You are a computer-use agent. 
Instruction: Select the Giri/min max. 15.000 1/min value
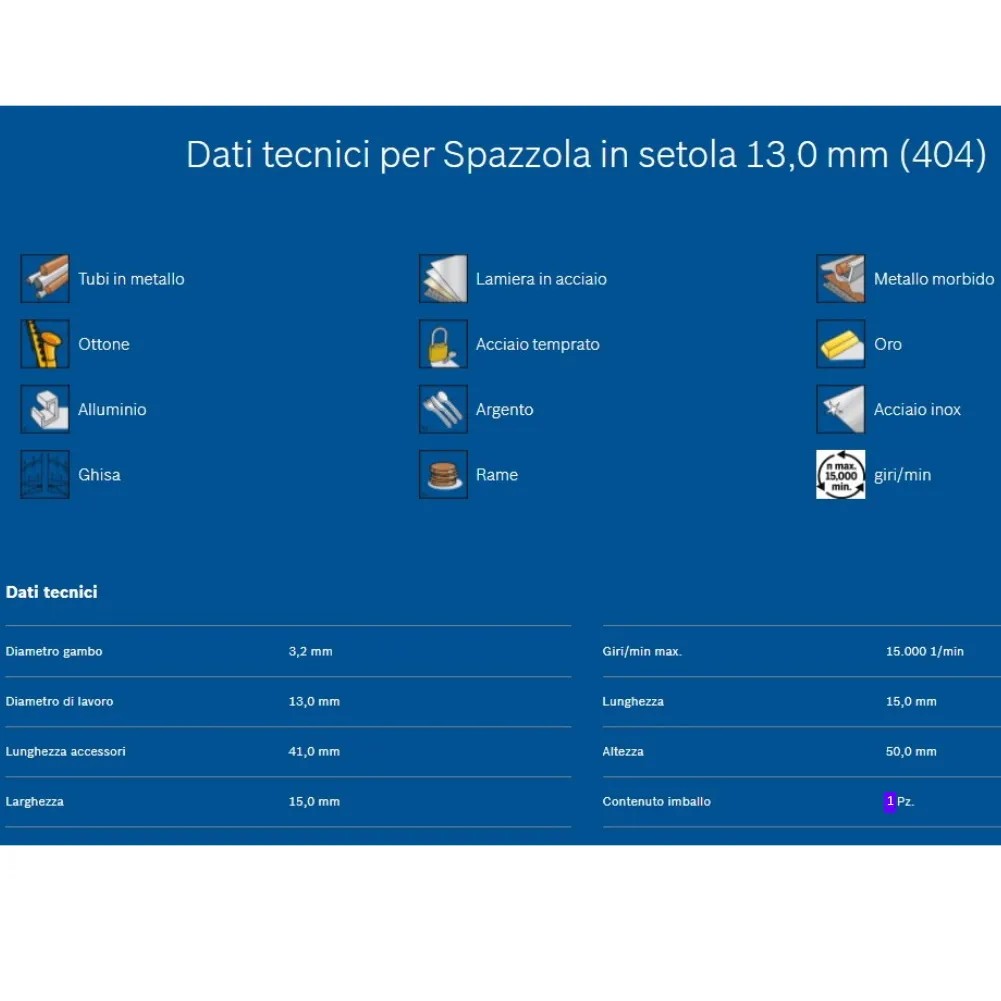point(924,651)
